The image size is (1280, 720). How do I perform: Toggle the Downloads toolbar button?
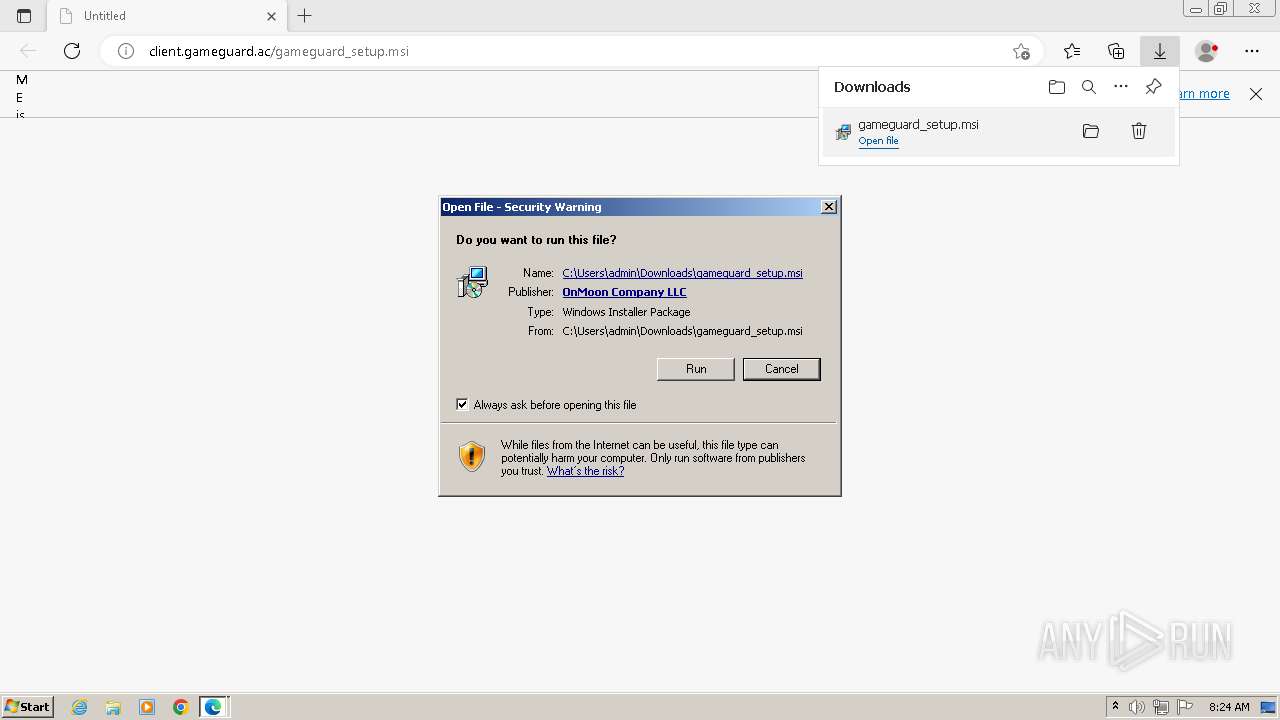pos(1160,51)
